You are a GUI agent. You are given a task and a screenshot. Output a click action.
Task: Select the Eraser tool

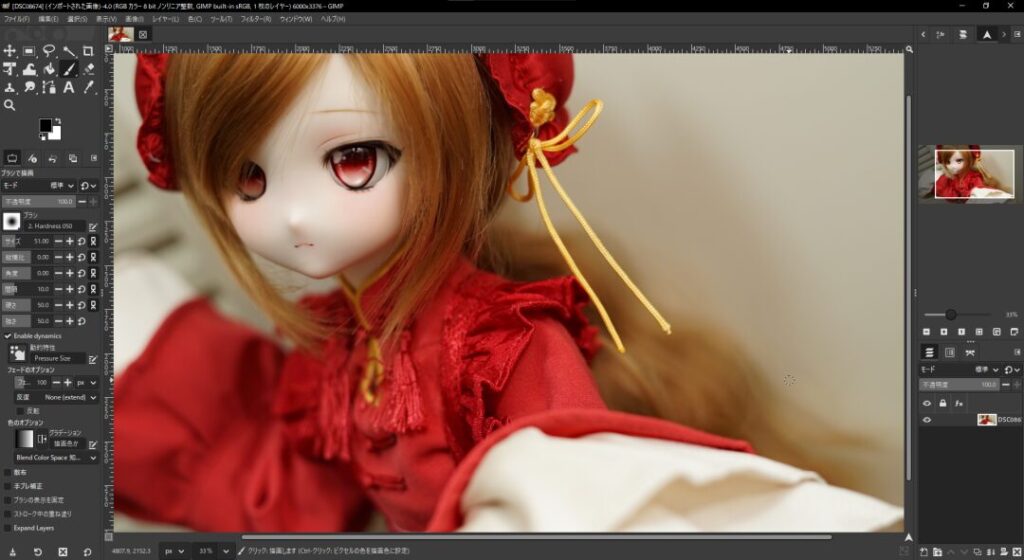pyautogui.click(x=88, y=69)
